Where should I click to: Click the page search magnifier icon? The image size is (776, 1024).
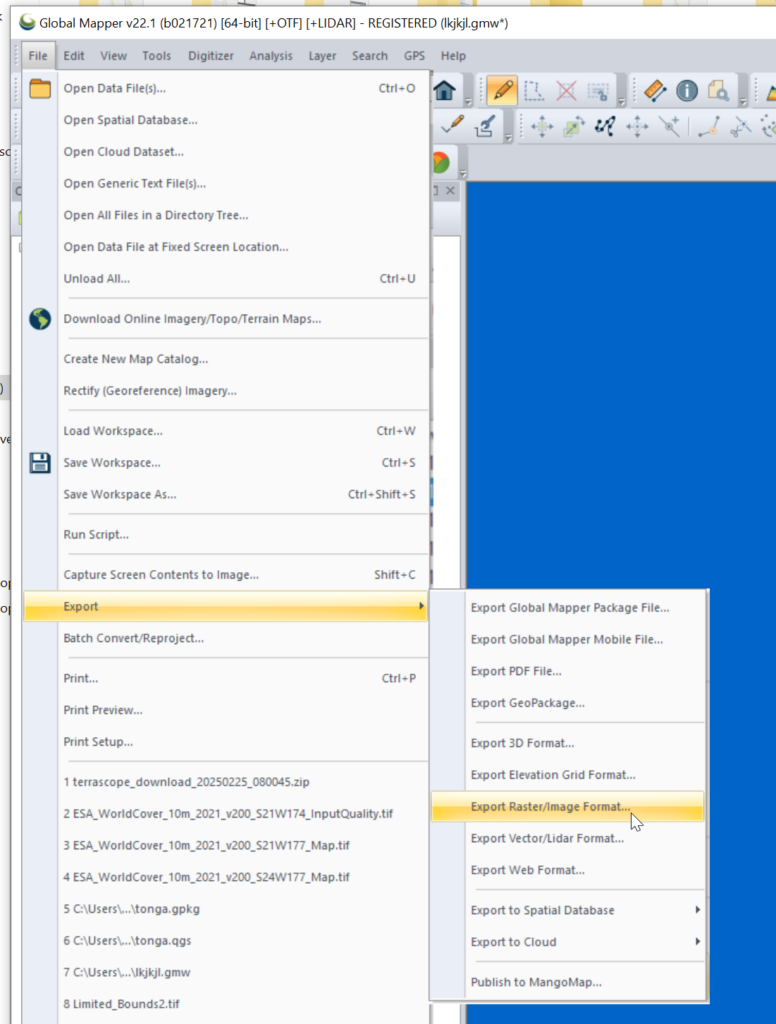pos(719,91)
